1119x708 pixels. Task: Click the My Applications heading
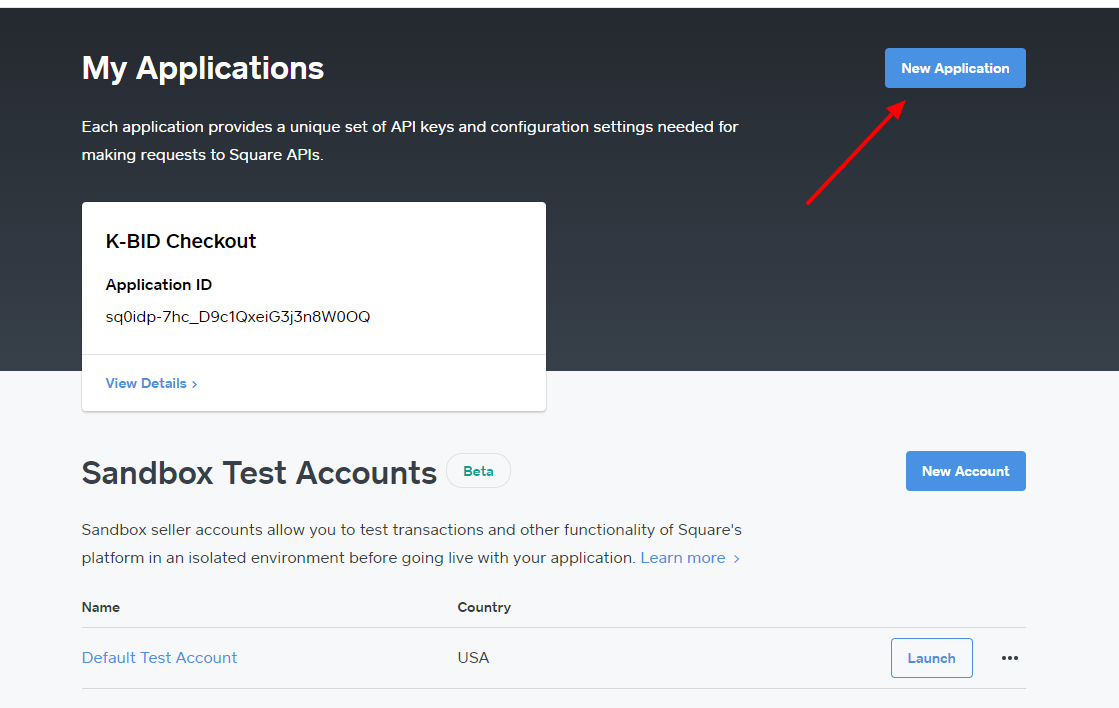[203, 68]
